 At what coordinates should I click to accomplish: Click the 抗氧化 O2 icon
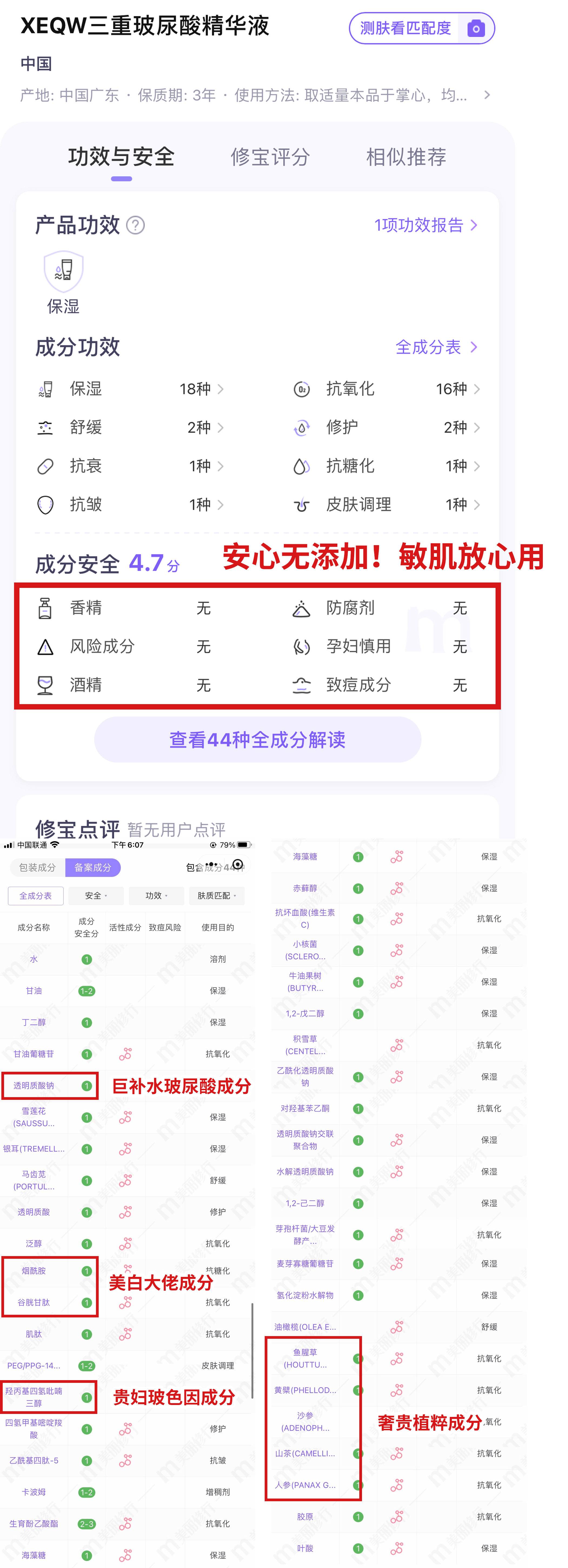pos(301,389)
